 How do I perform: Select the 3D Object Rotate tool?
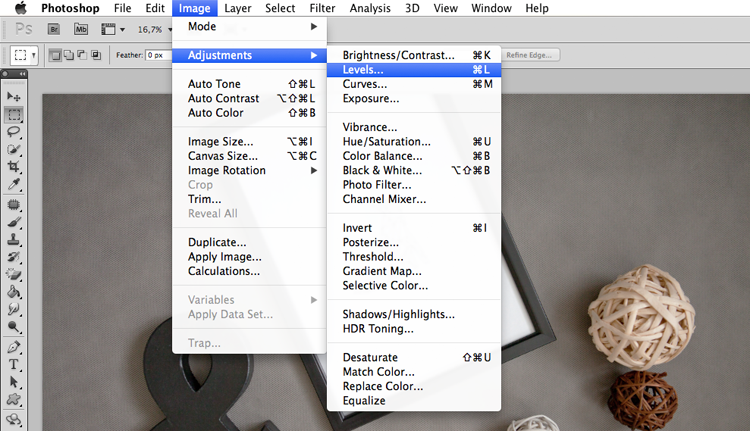point(14,420)
